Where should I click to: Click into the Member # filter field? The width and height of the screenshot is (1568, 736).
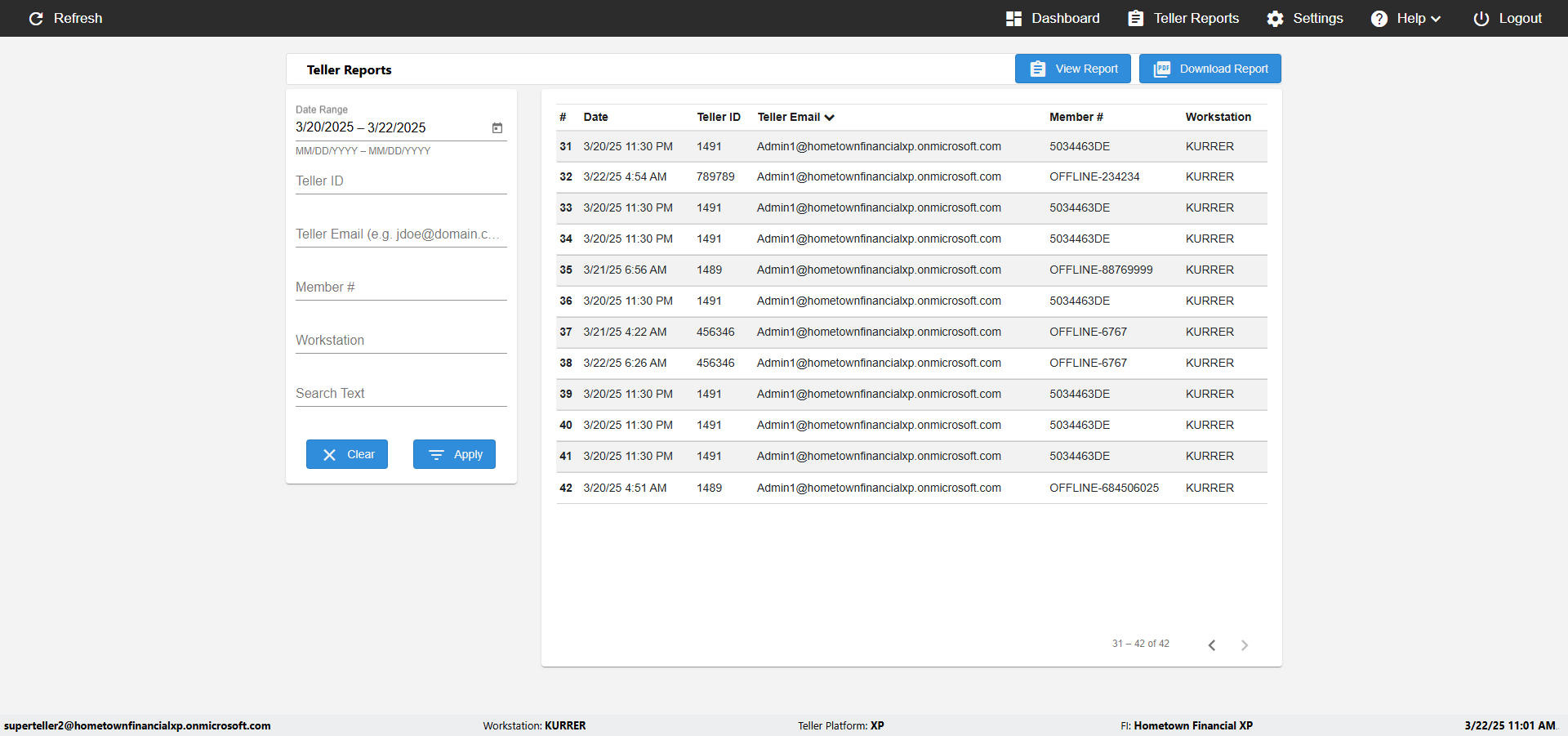click(401, 287)
